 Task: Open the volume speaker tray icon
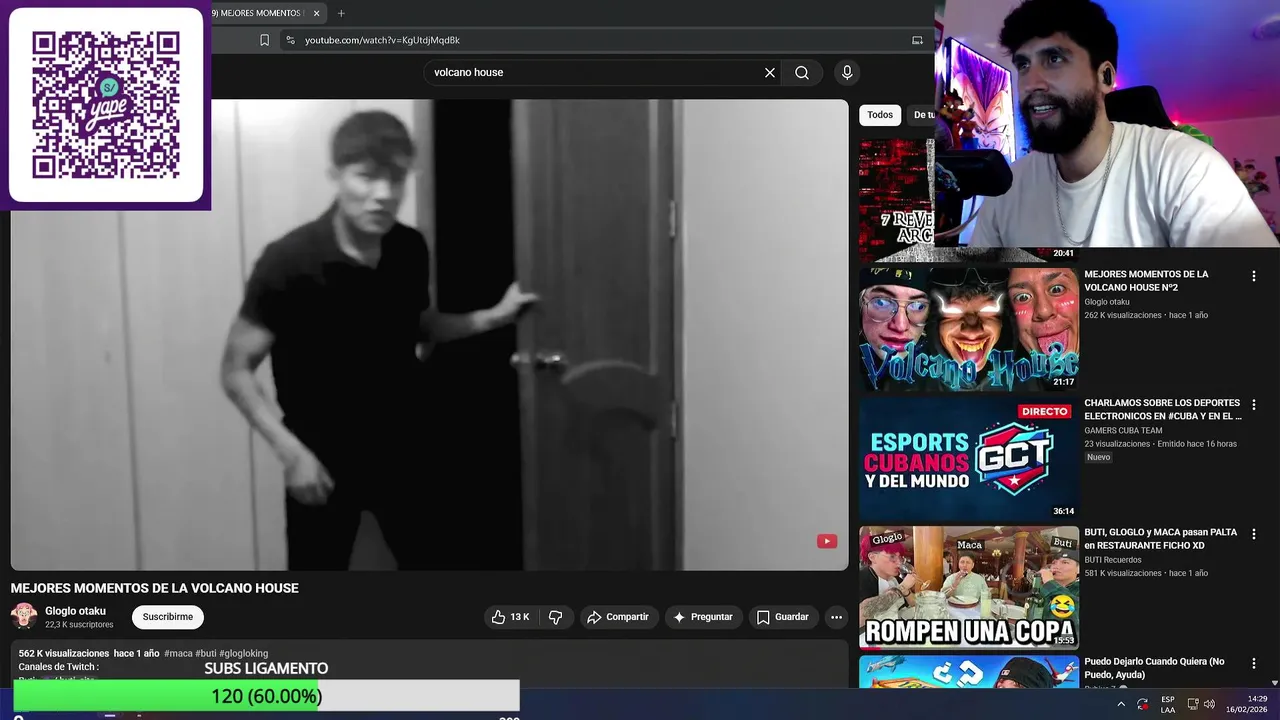(1211, 704)
